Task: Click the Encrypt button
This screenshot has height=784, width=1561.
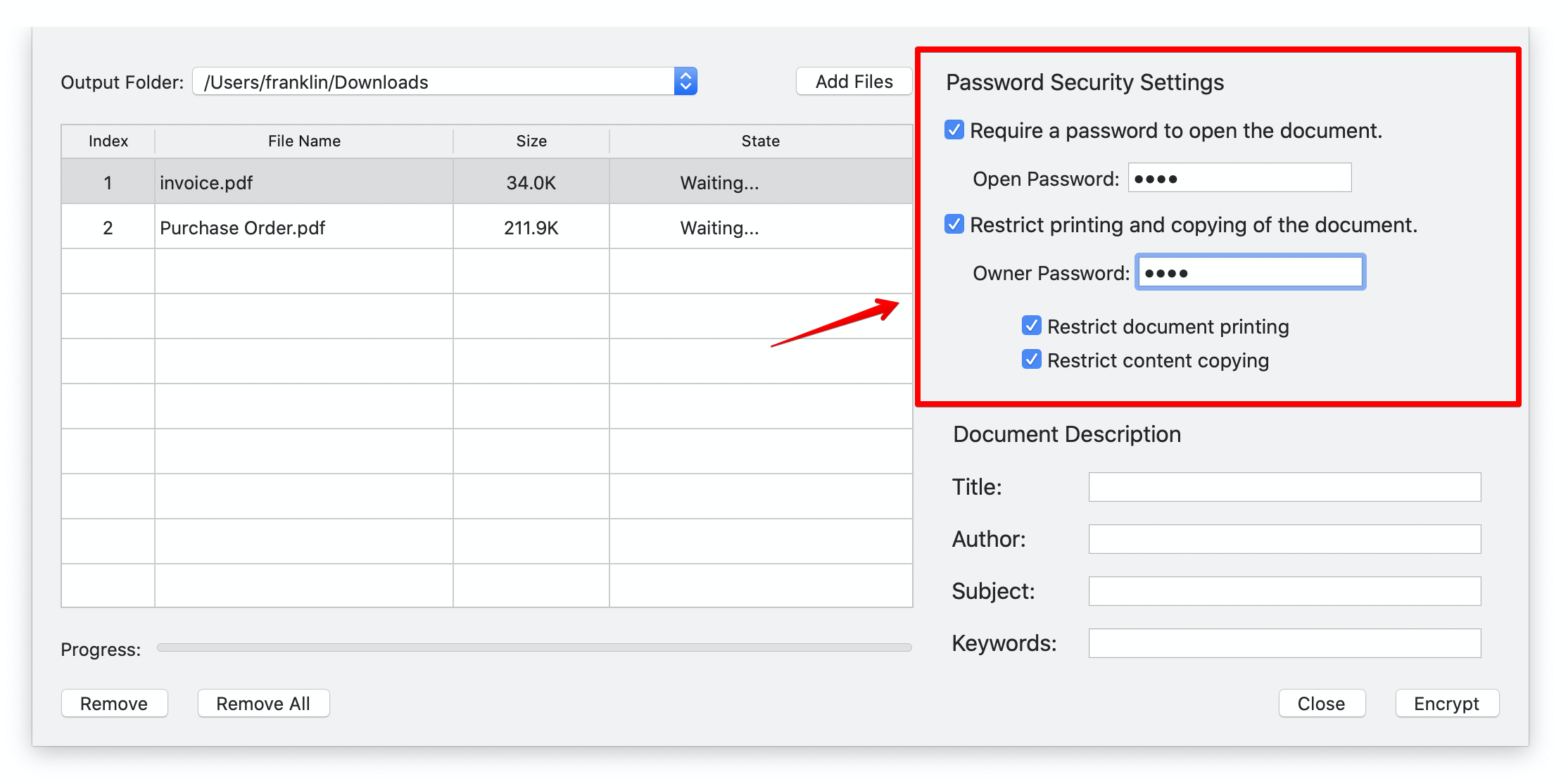Action: click(1447, 703)
